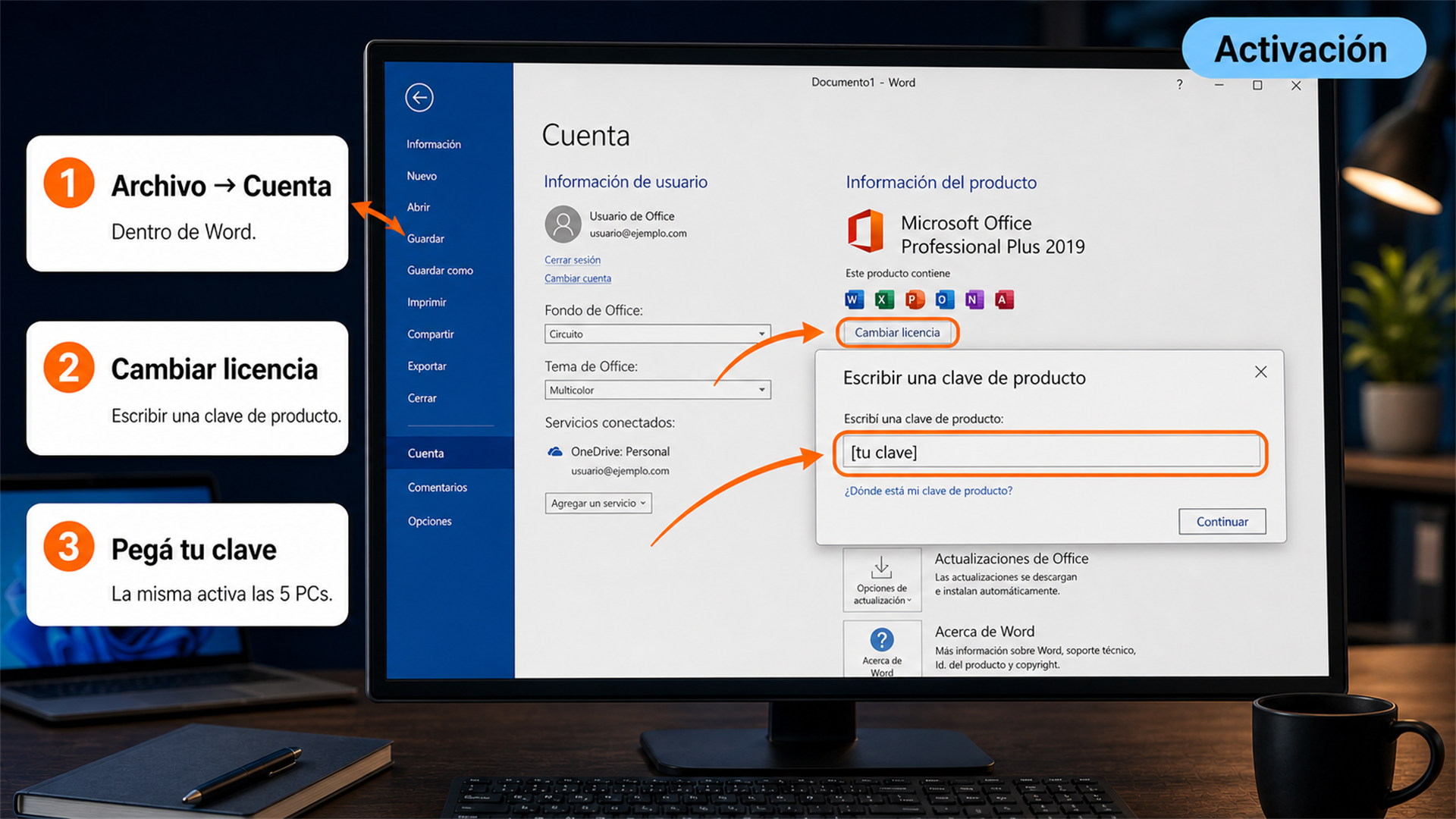Select Guardar in the backstage menu
The width and height of the screenshot is (1456, 819).
425,239
